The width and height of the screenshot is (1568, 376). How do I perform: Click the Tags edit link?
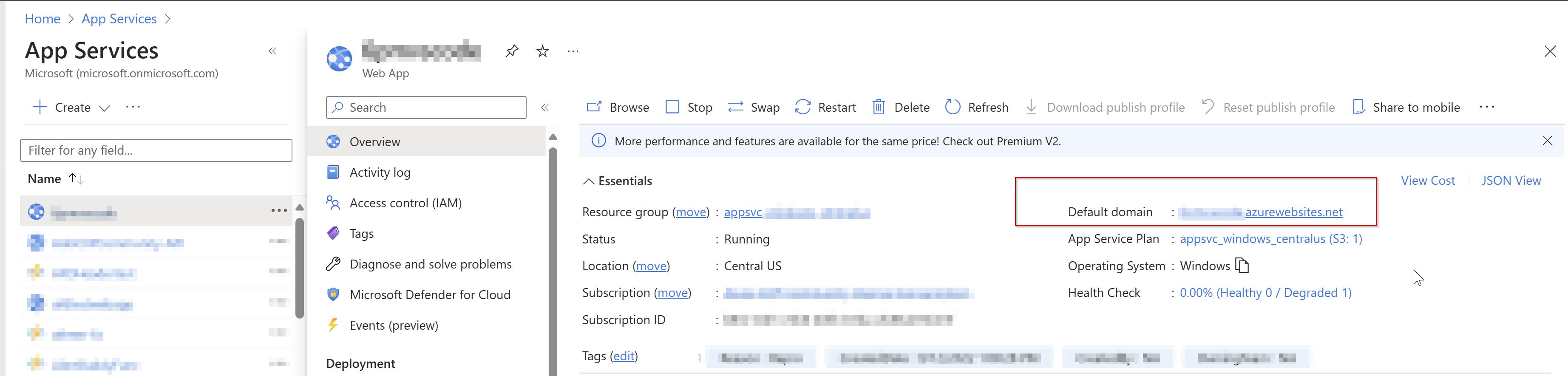point(624,356)
